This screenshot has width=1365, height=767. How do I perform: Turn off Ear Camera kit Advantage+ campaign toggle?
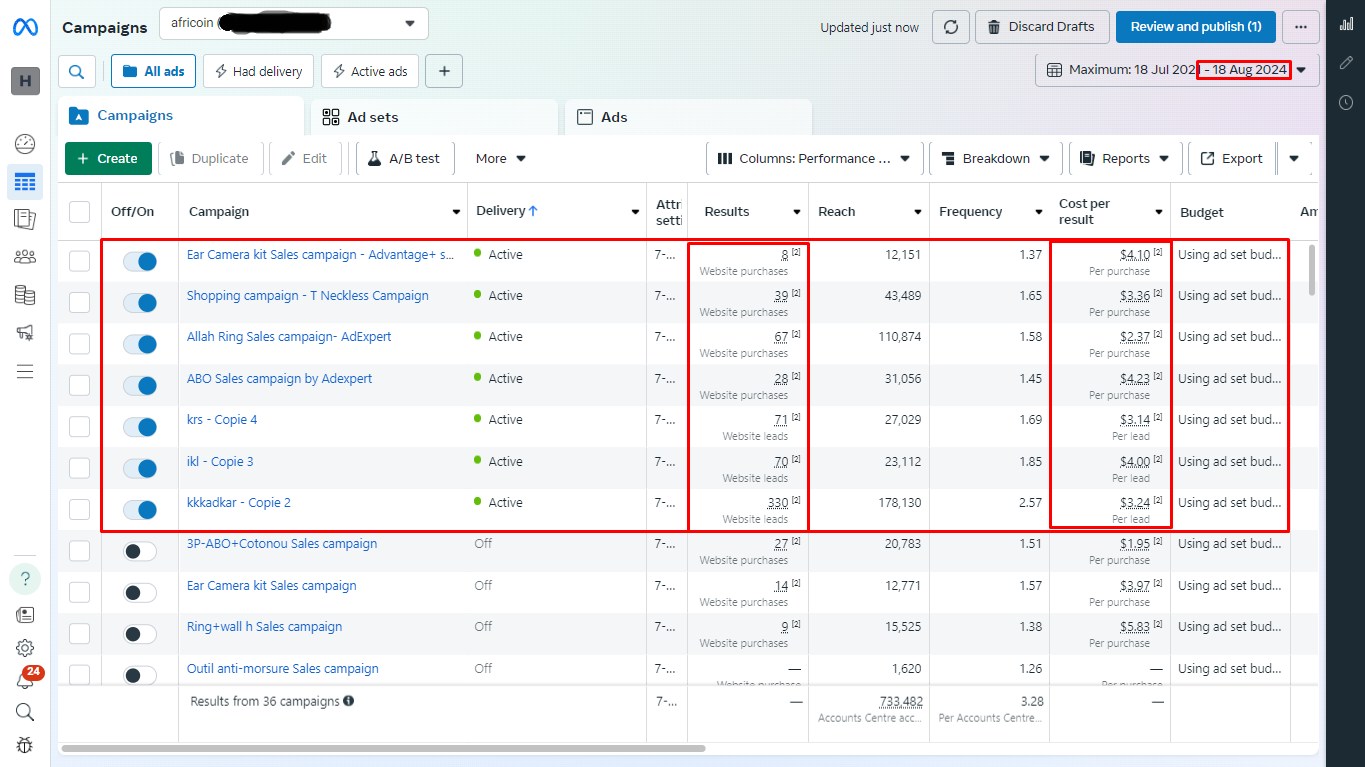coord(140,261)
